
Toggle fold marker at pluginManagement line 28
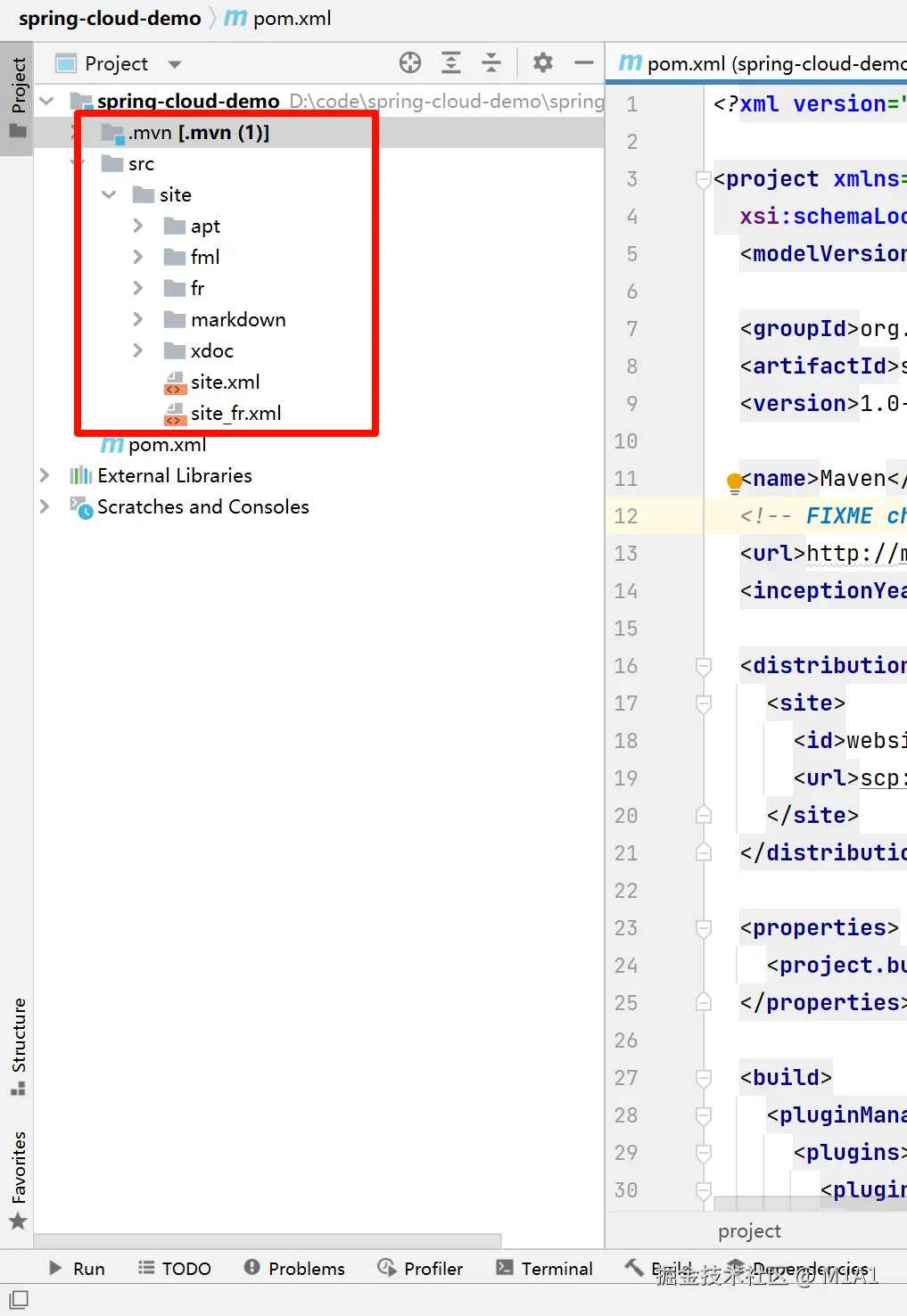(703, 1115)
